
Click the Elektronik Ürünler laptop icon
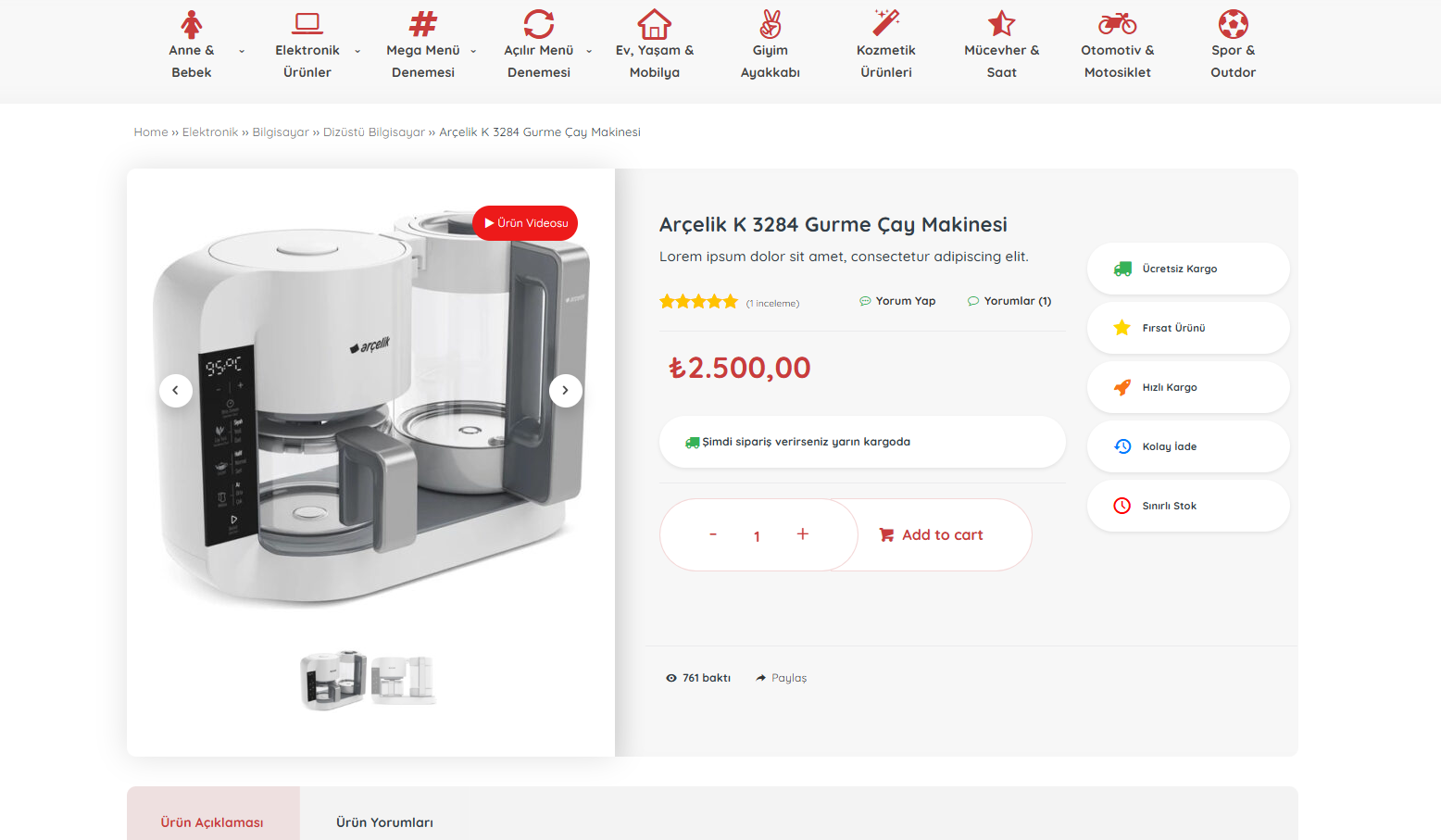pos(307,24)
